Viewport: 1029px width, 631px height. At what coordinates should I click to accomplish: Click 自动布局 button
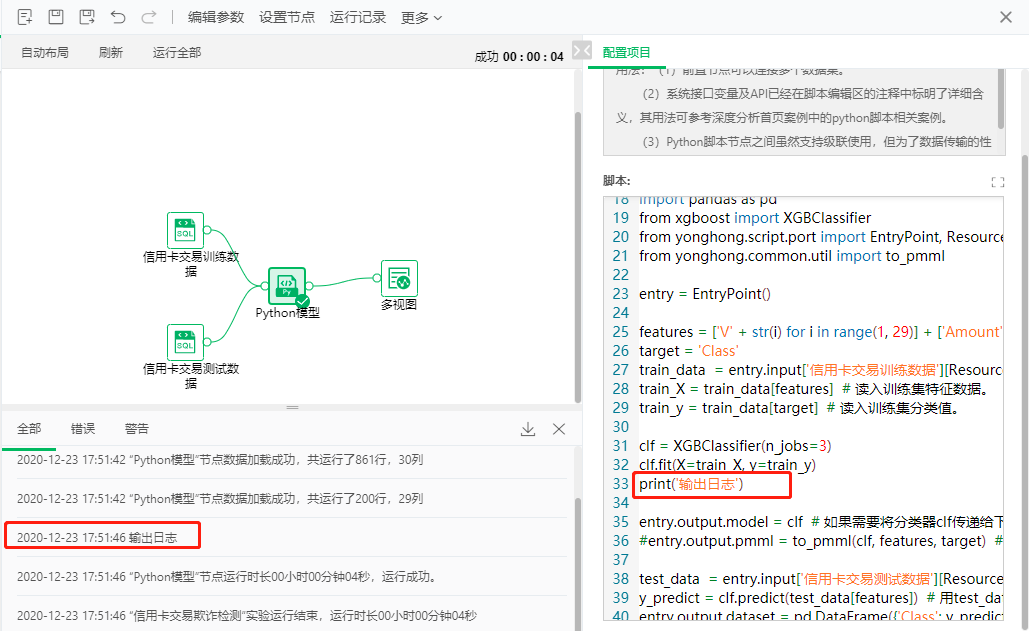(x=45, y=52)
